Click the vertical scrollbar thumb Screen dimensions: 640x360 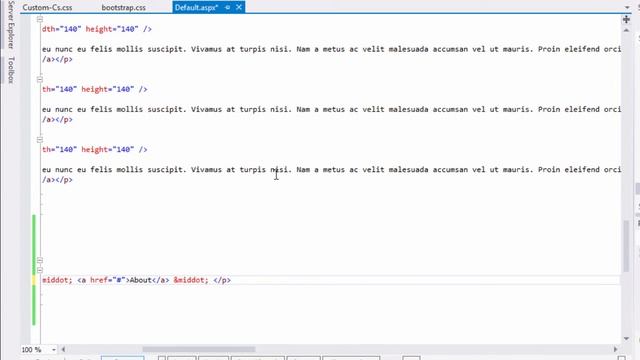tap(626, 246)
